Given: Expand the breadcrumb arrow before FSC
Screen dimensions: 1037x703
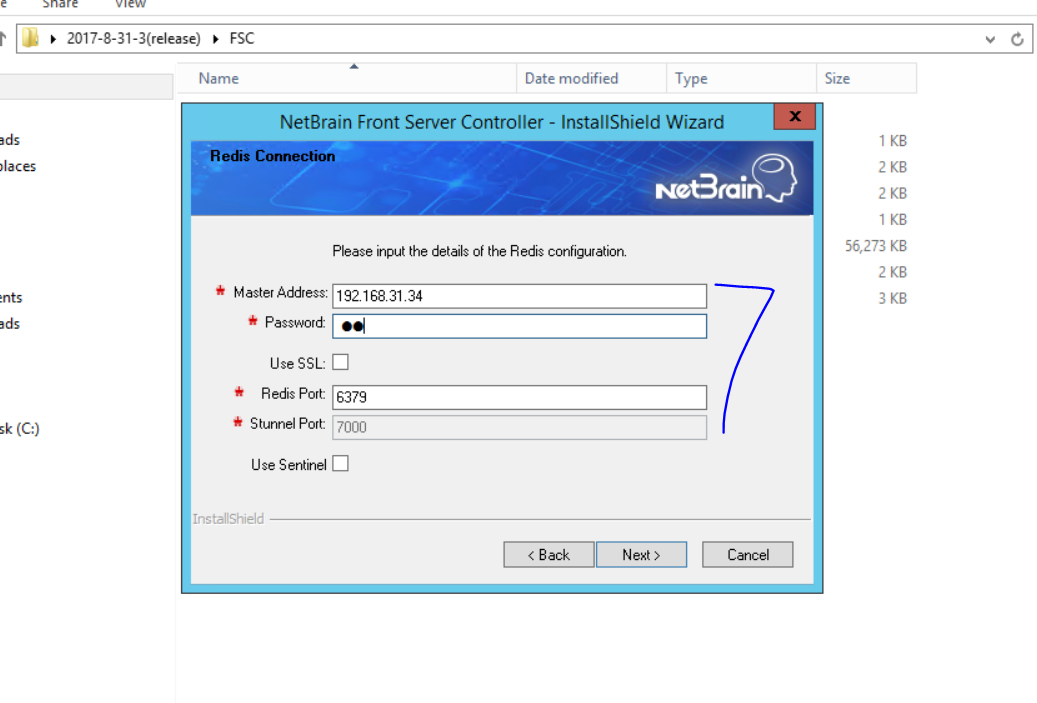Looking at the screenshot, I should 216,38.
